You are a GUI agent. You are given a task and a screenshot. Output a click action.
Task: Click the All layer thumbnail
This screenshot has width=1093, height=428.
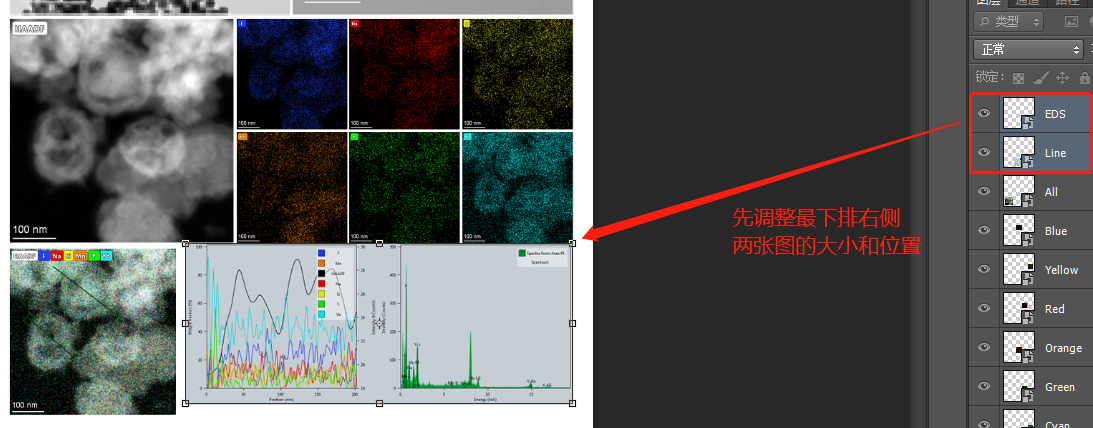(x=1019, y=192)
